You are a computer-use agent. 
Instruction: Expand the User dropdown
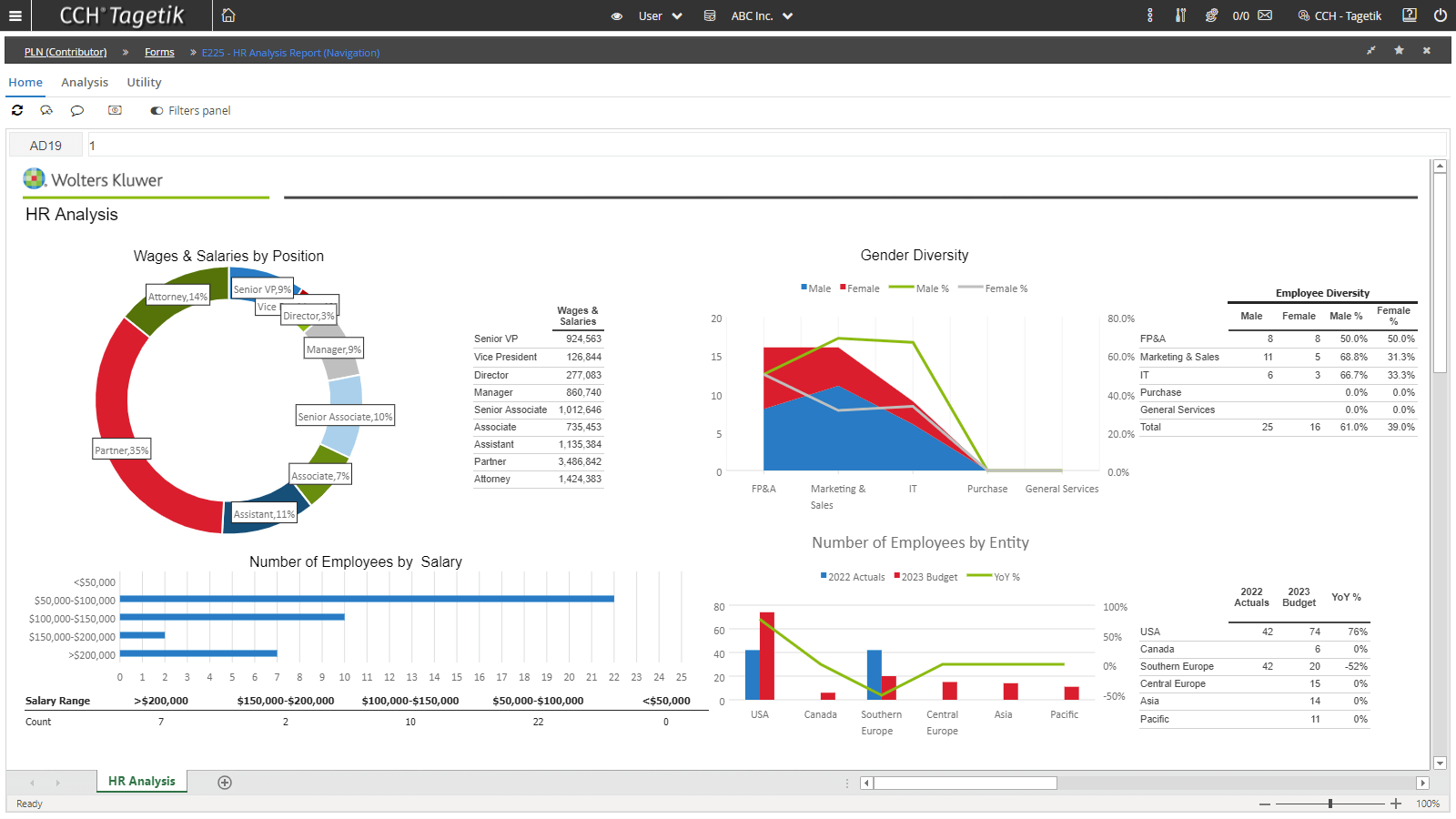(660, 15)
